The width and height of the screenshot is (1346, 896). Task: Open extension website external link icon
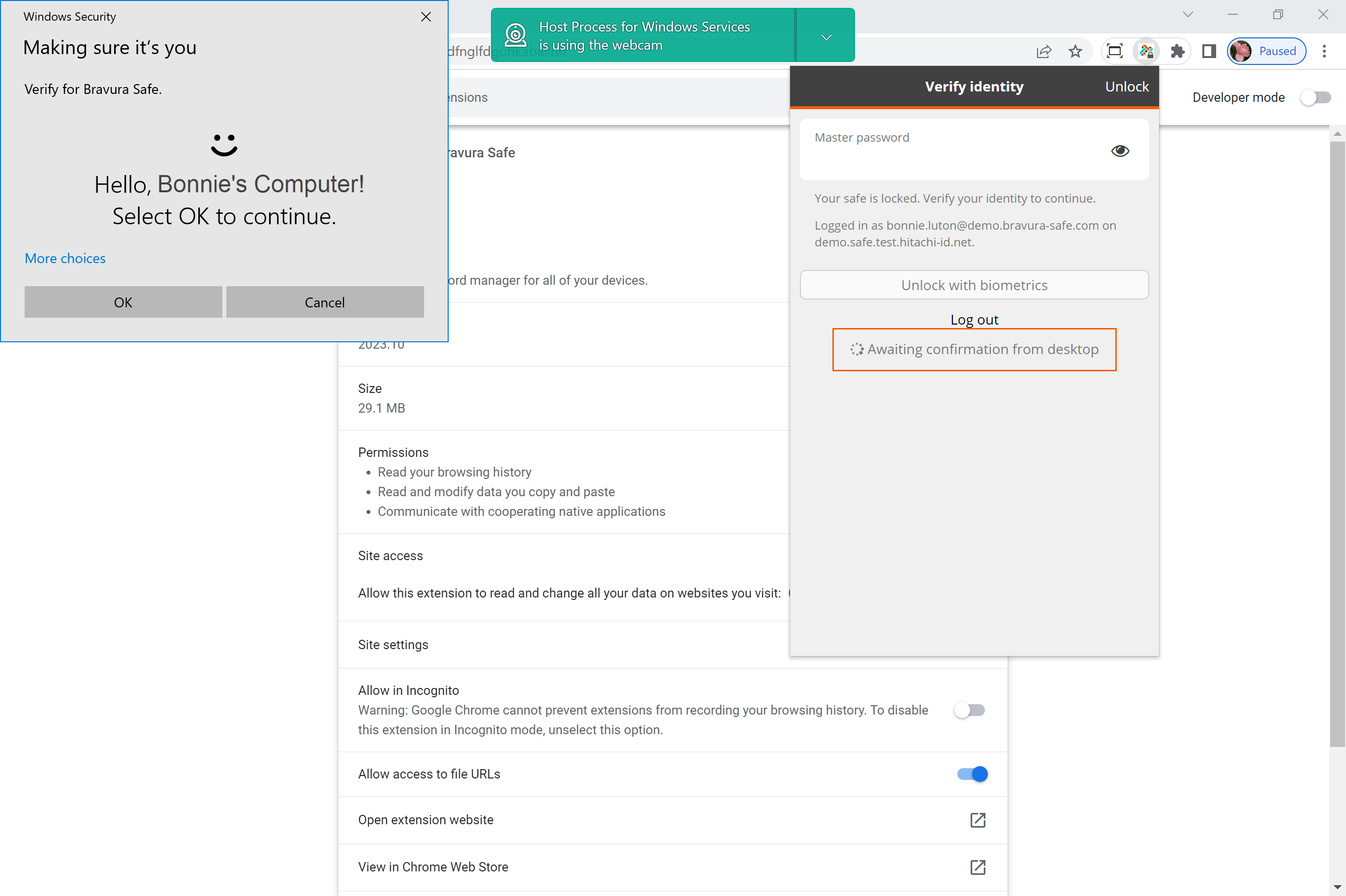(978, 820)
